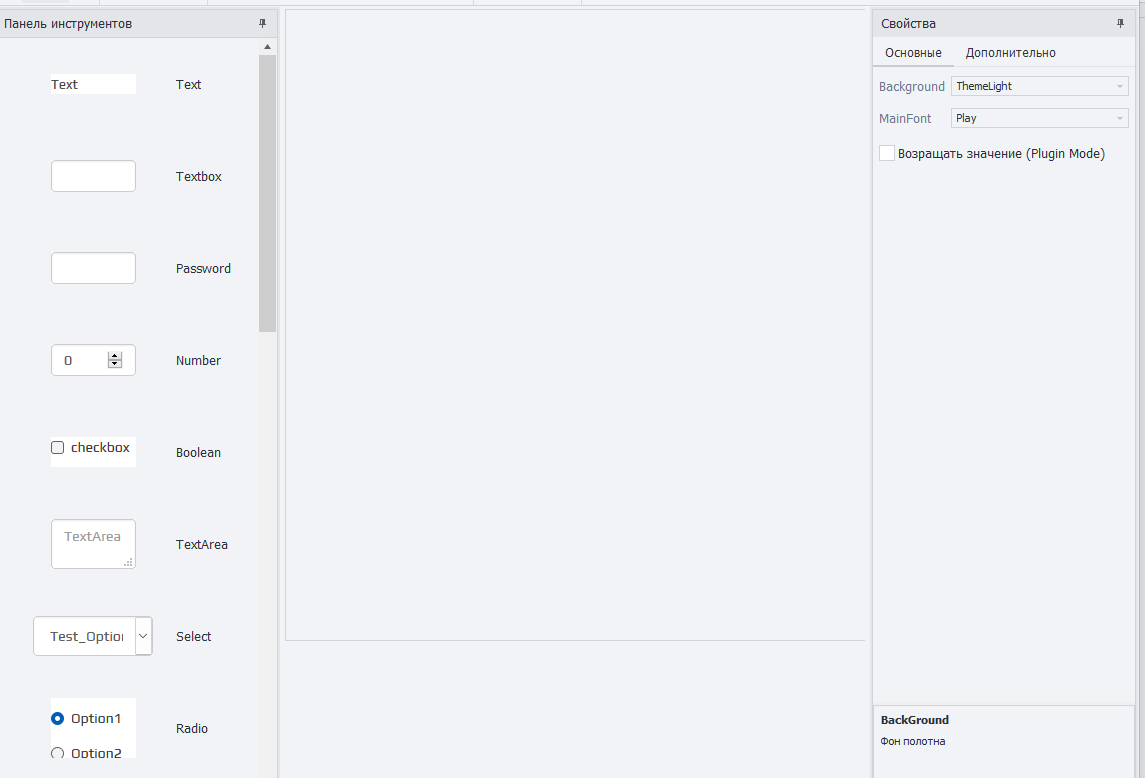
Task: Tick the sample checkbox in toolbox
Action: (58, 448)
